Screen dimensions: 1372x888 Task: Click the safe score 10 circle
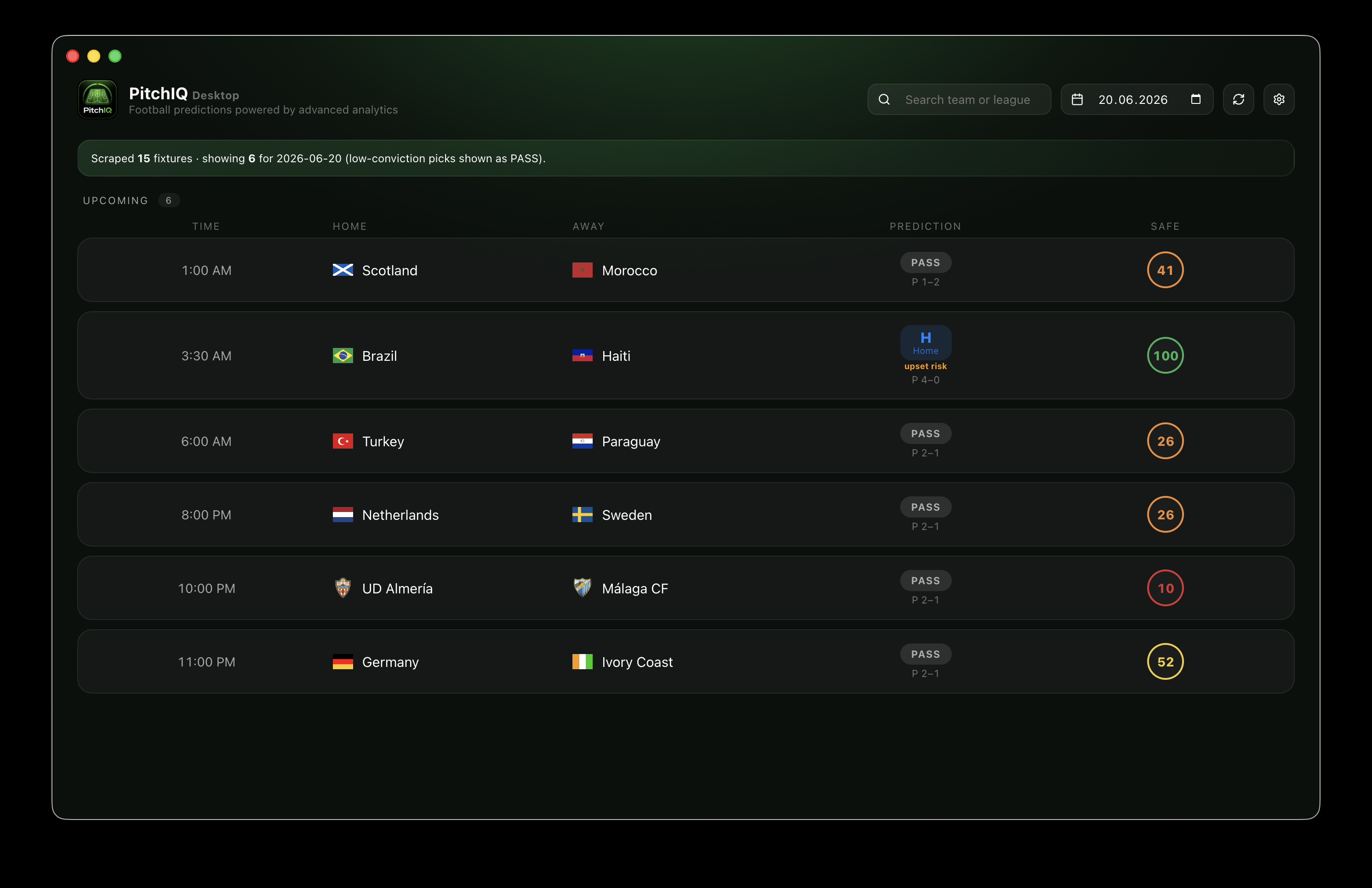coord(1165,588)
